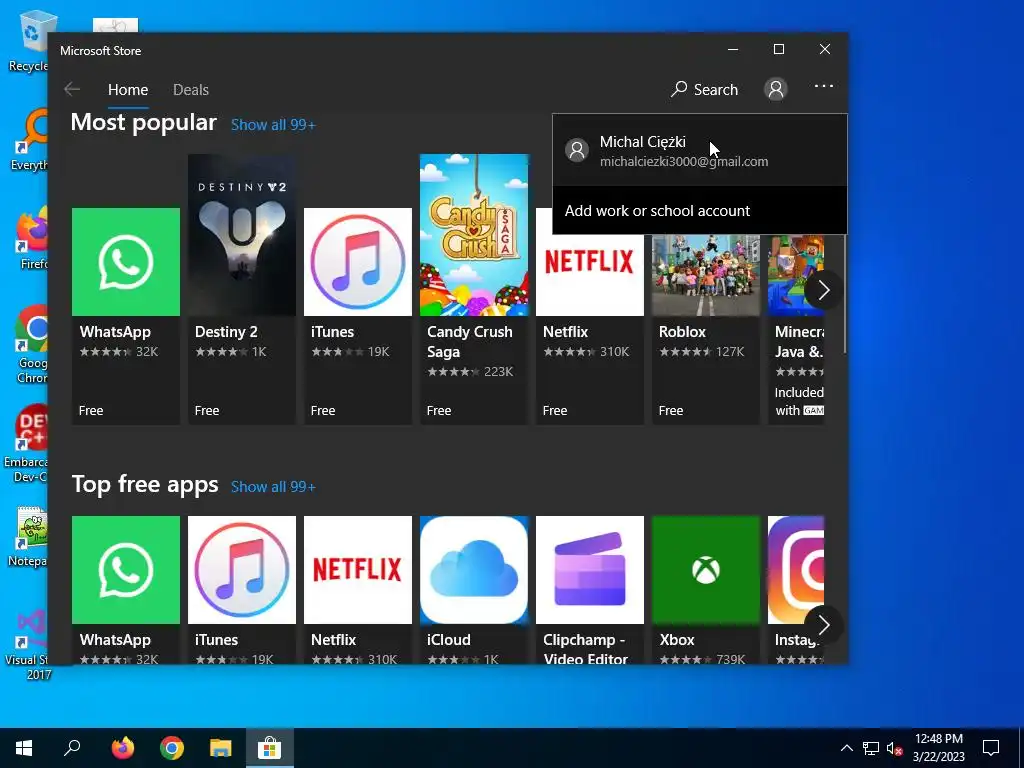
Task: Click the taskbar search icon
Action: (x=72, y=748)
